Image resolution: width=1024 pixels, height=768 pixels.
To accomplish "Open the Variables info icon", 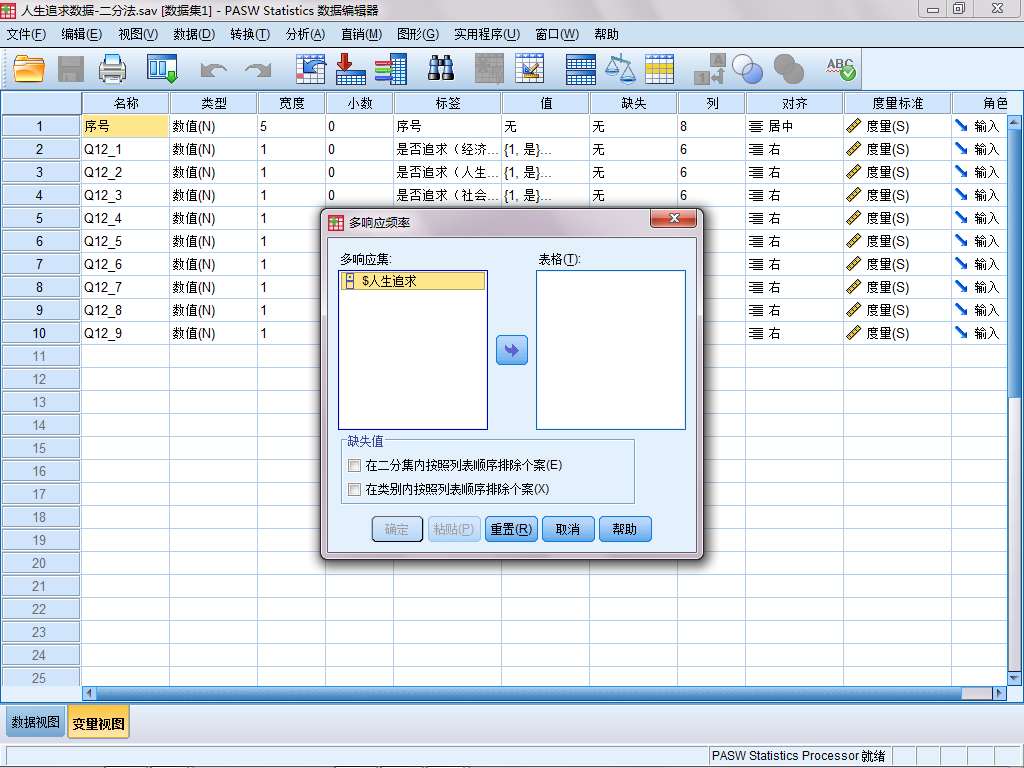I will pos(391,69).
